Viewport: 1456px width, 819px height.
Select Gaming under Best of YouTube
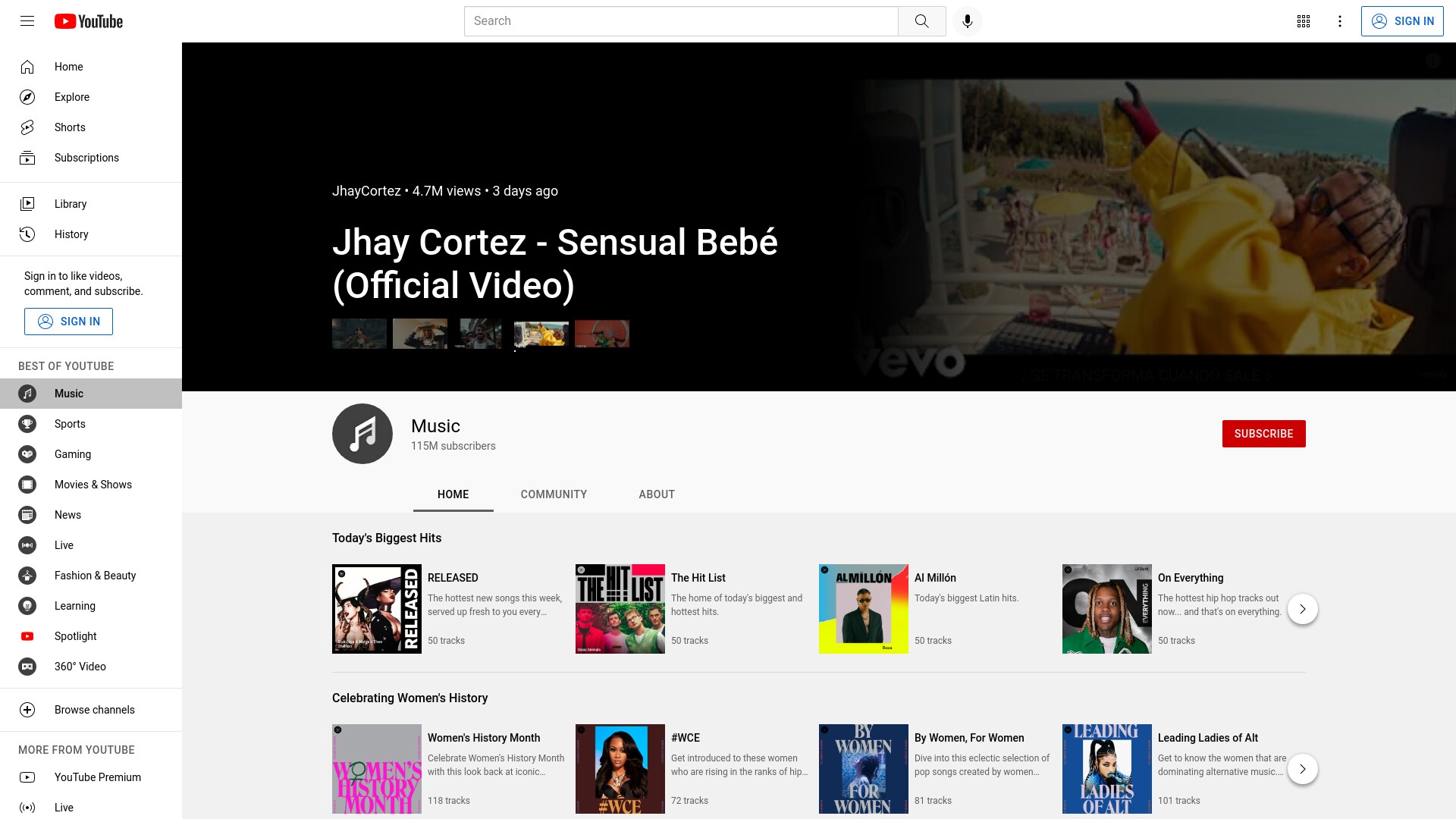click(91, 454)
